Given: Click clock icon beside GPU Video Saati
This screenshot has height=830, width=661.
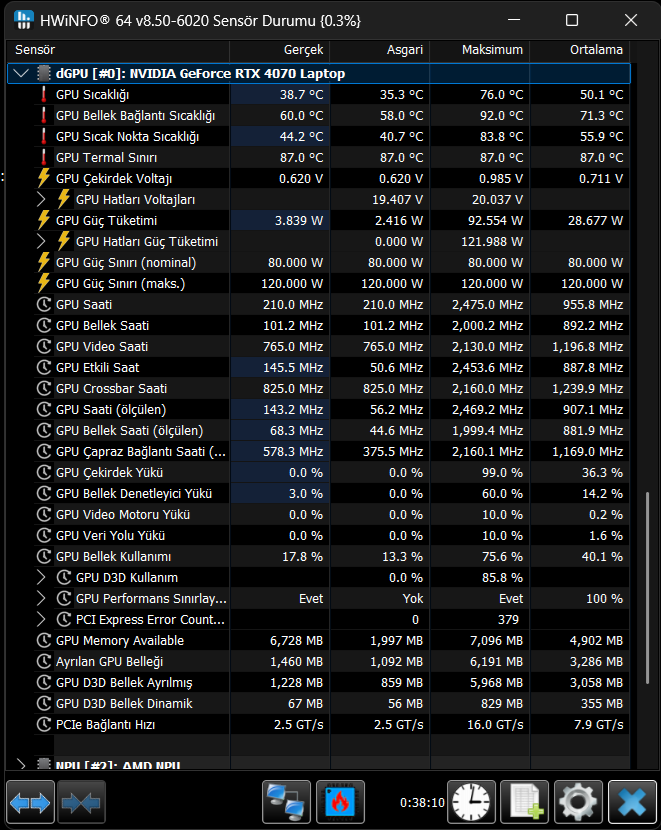Looking at the screenshot, I should (43, 346).
